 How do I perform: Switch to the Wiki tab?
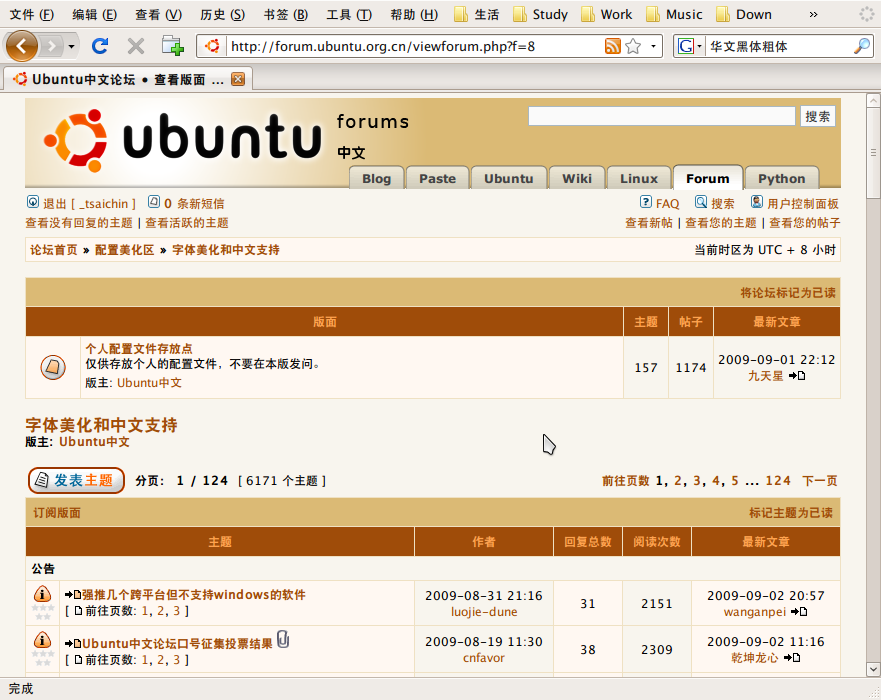(x=577, y=178)
